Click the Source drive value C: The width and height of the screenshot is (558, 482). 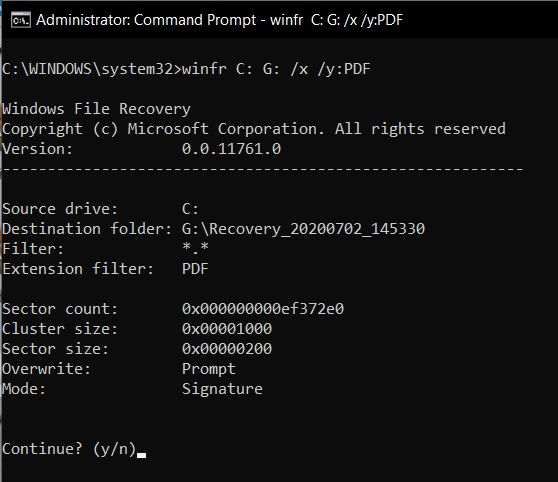pos(190,209)
